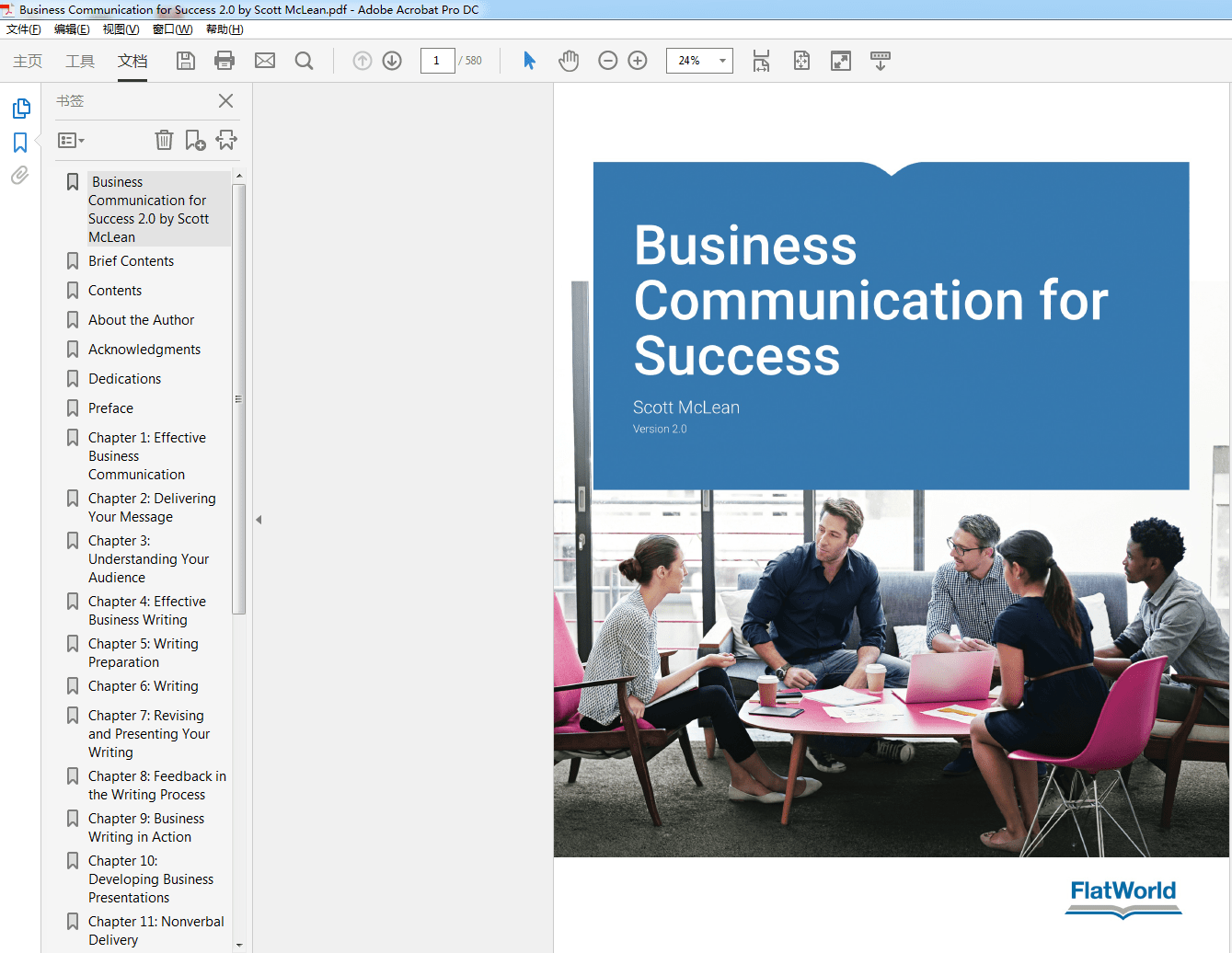Zoom out of the page

coord(607,61)
